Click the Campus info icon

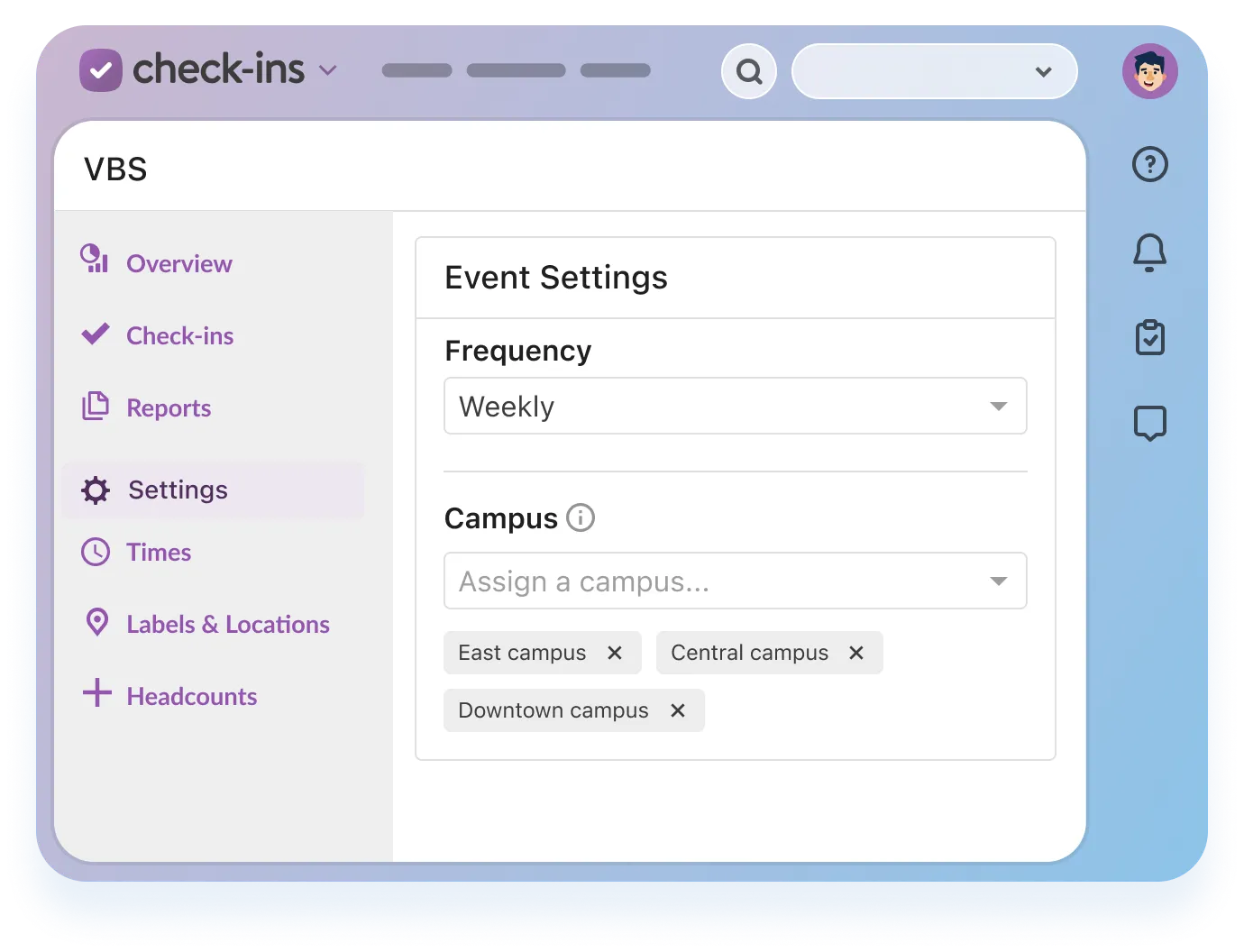[581, 518]
